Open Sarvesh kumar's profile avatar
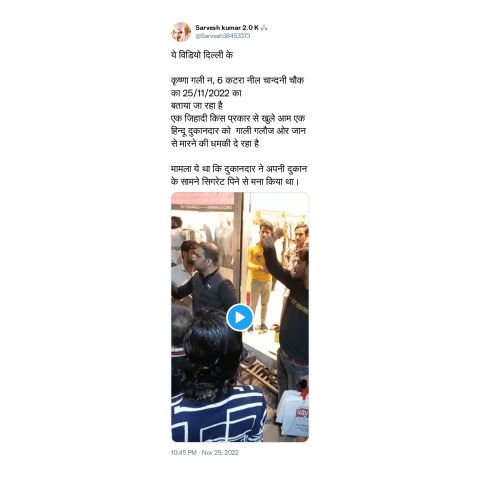Viewport: 480px width, 480px height. pyautogui.click(x=181, y=32)
